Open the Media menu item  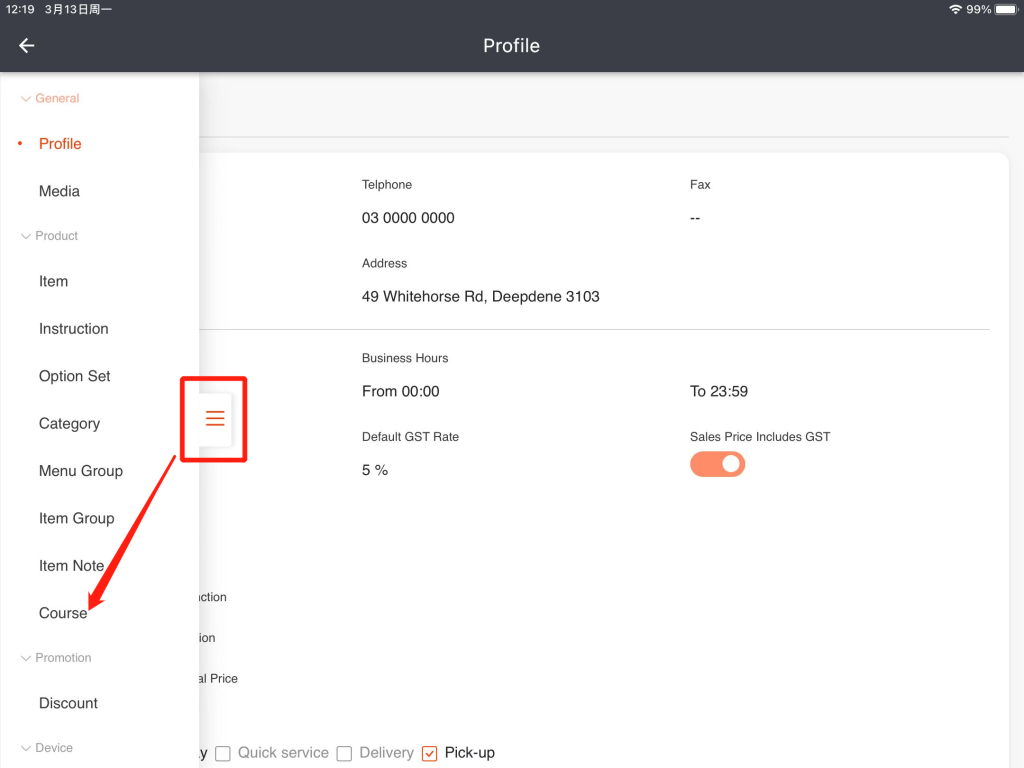pos(59,191)
